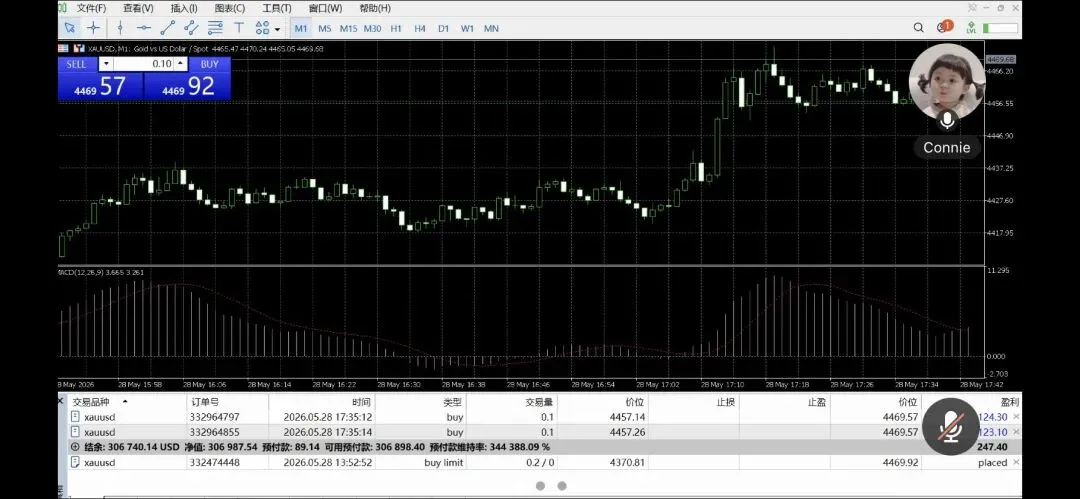Screen dimensions: 1080x499
Task: Unmute the crossed-out microphone button
Action: (x=951, y=427)
